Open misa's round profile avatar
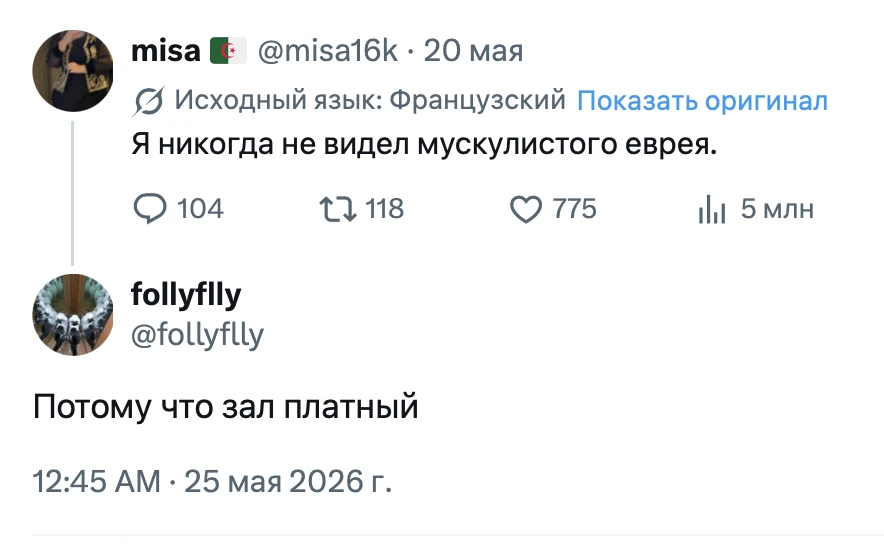This screenshot has width=884, height=546. 73,71
